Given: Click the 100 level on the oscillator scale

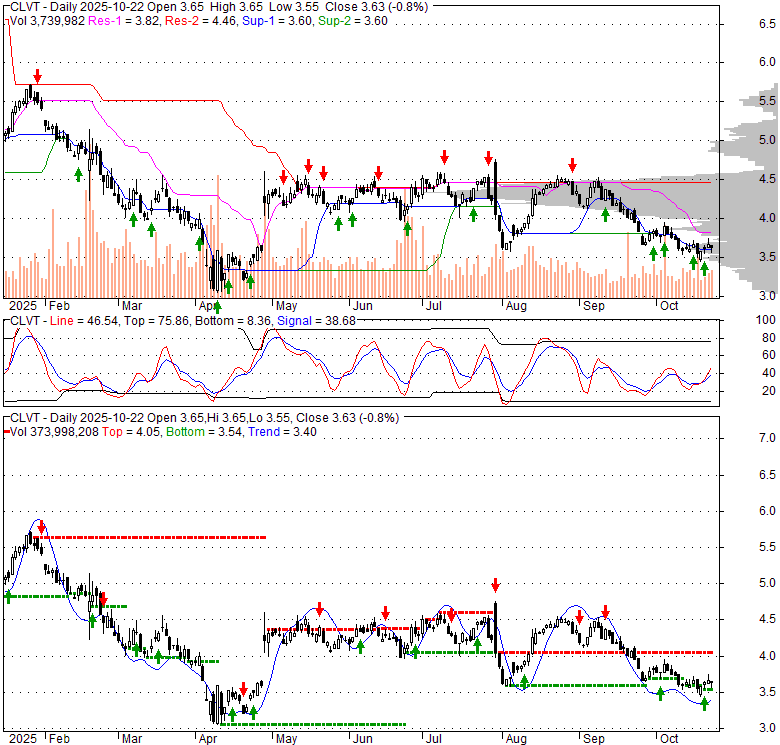Looking at the screenshot, I should [x=766, y=320].
